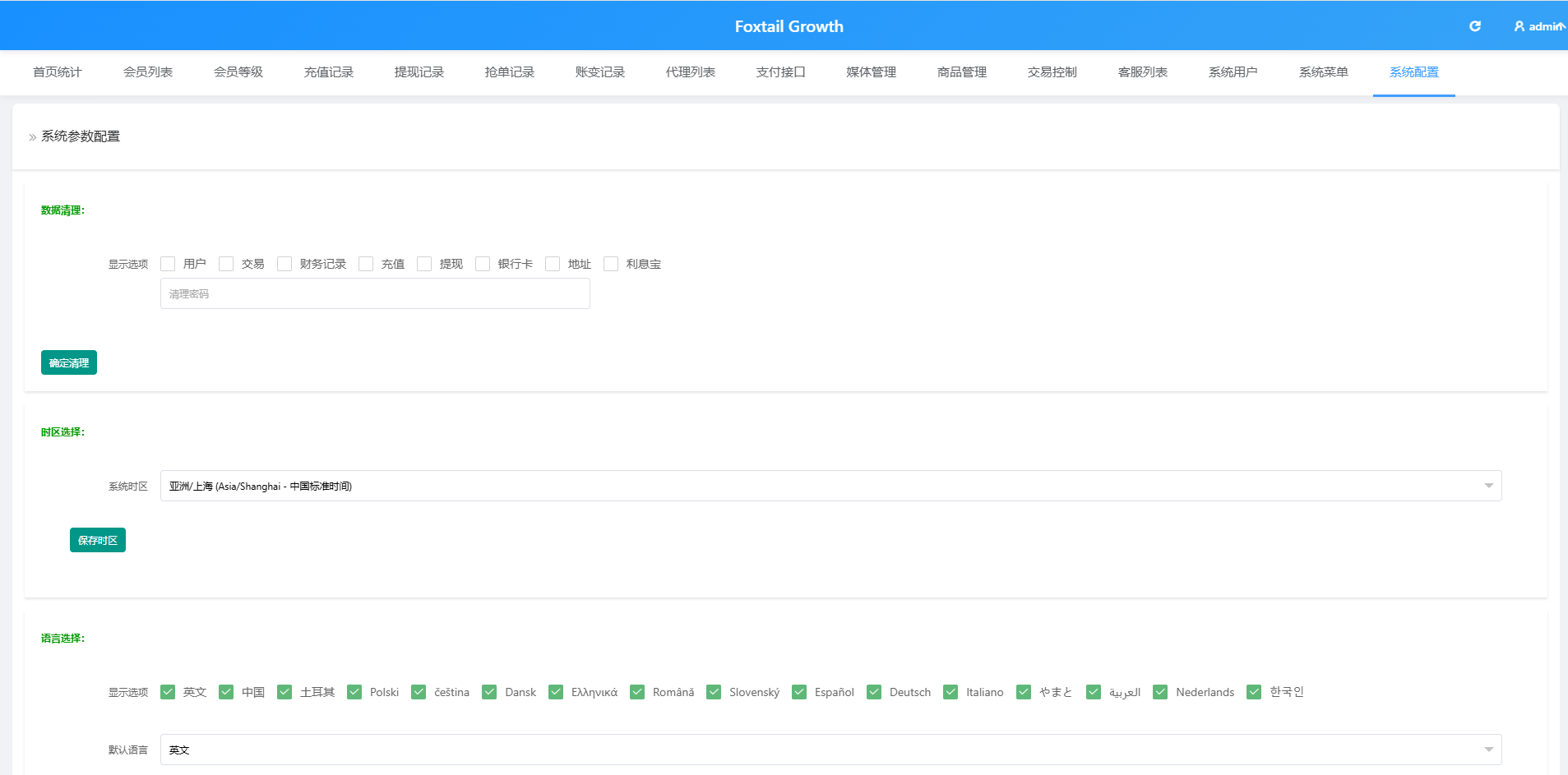Uncheck the 英文 language checkbox
The width and height of the screenshot is (1568, 775).
point(168,692)
